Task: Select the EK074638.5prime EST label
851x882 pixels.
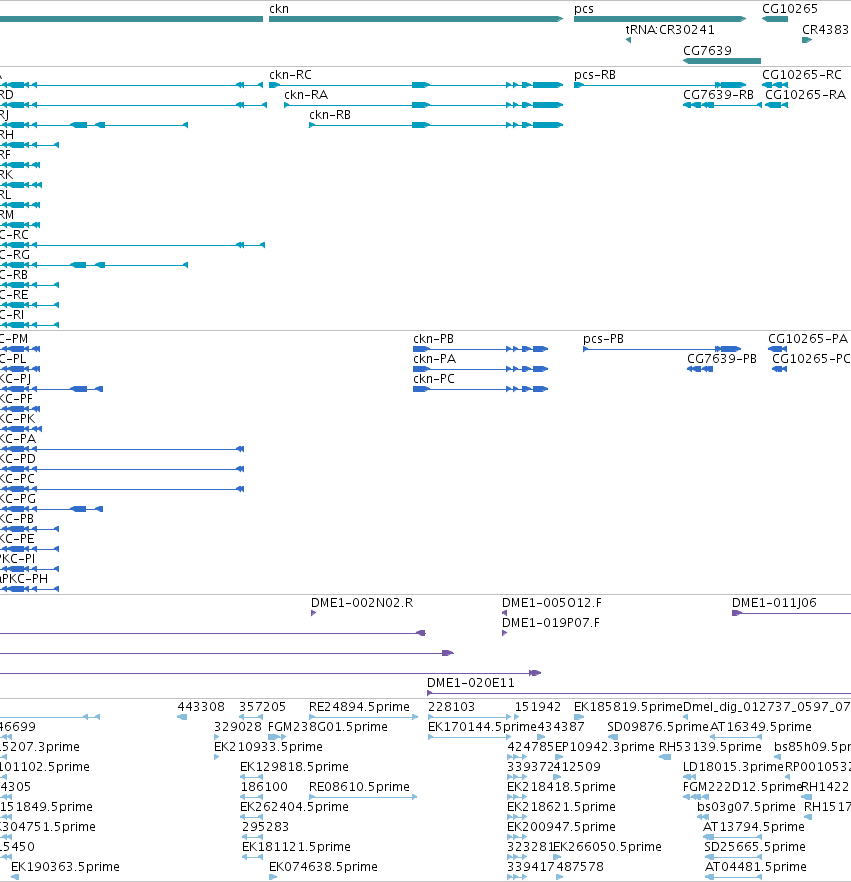Action: click(x=323, y=867)
